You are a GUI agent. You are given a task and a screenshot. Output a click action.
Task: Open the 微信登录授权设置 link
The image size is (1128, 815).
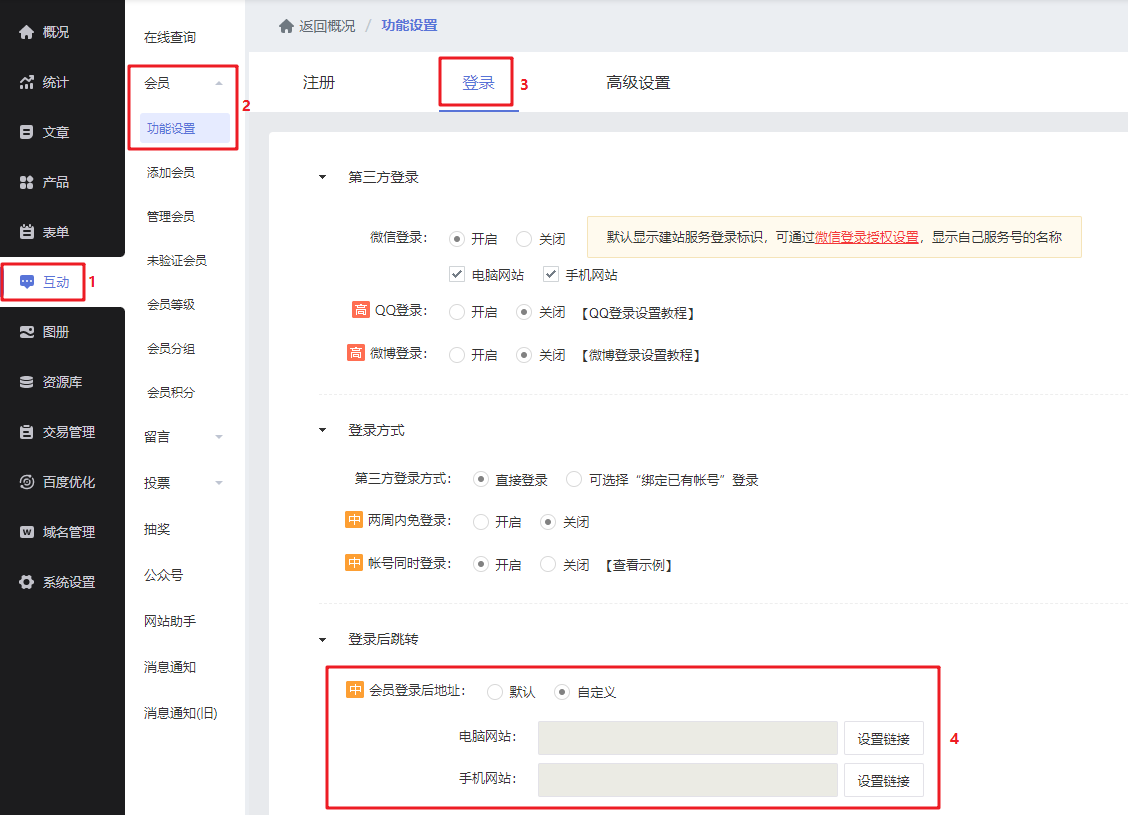866,237
